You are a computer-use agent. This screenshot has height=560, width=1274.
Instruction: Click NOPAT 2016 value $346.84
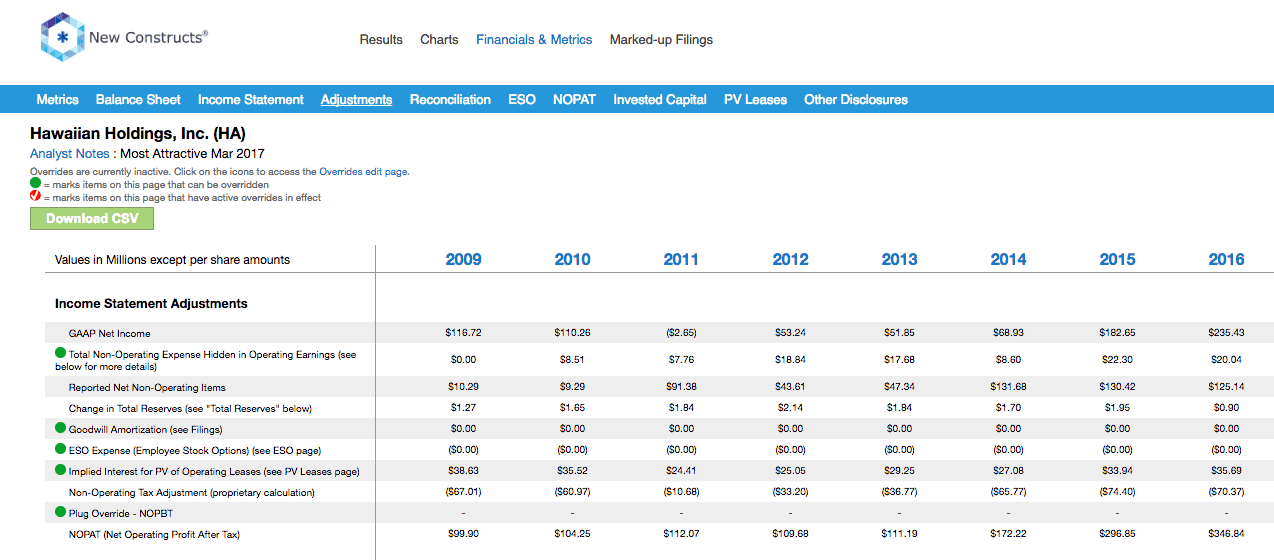pyautogui.click(x=1226, y=534)
